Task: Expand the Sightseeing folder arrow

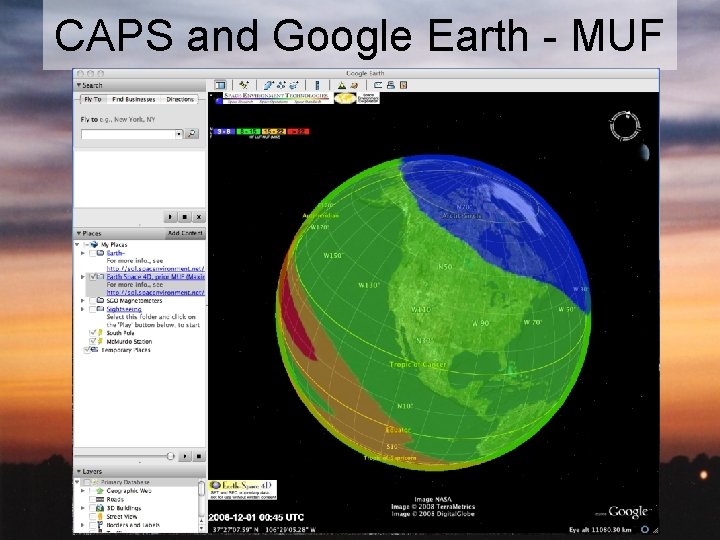Action: pyautogui.click(x=83, y=309)
